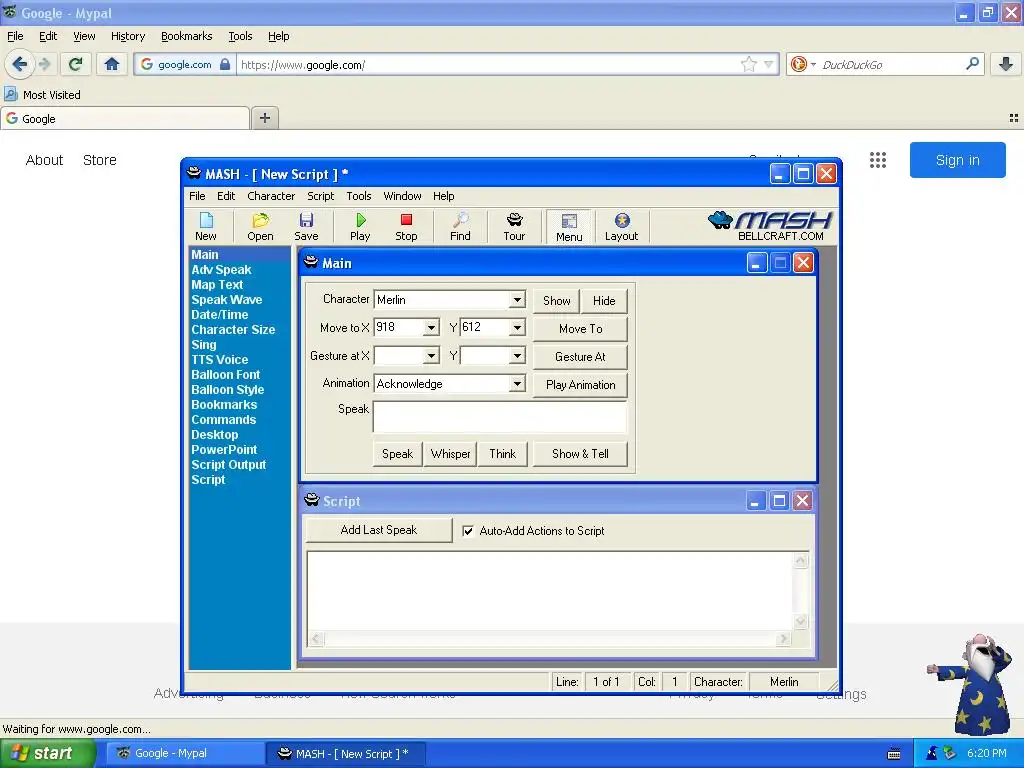Screen dimensions: 1024x768
Task: Select PowerPoint in the sidebar
Action: [x=224, y=450]
